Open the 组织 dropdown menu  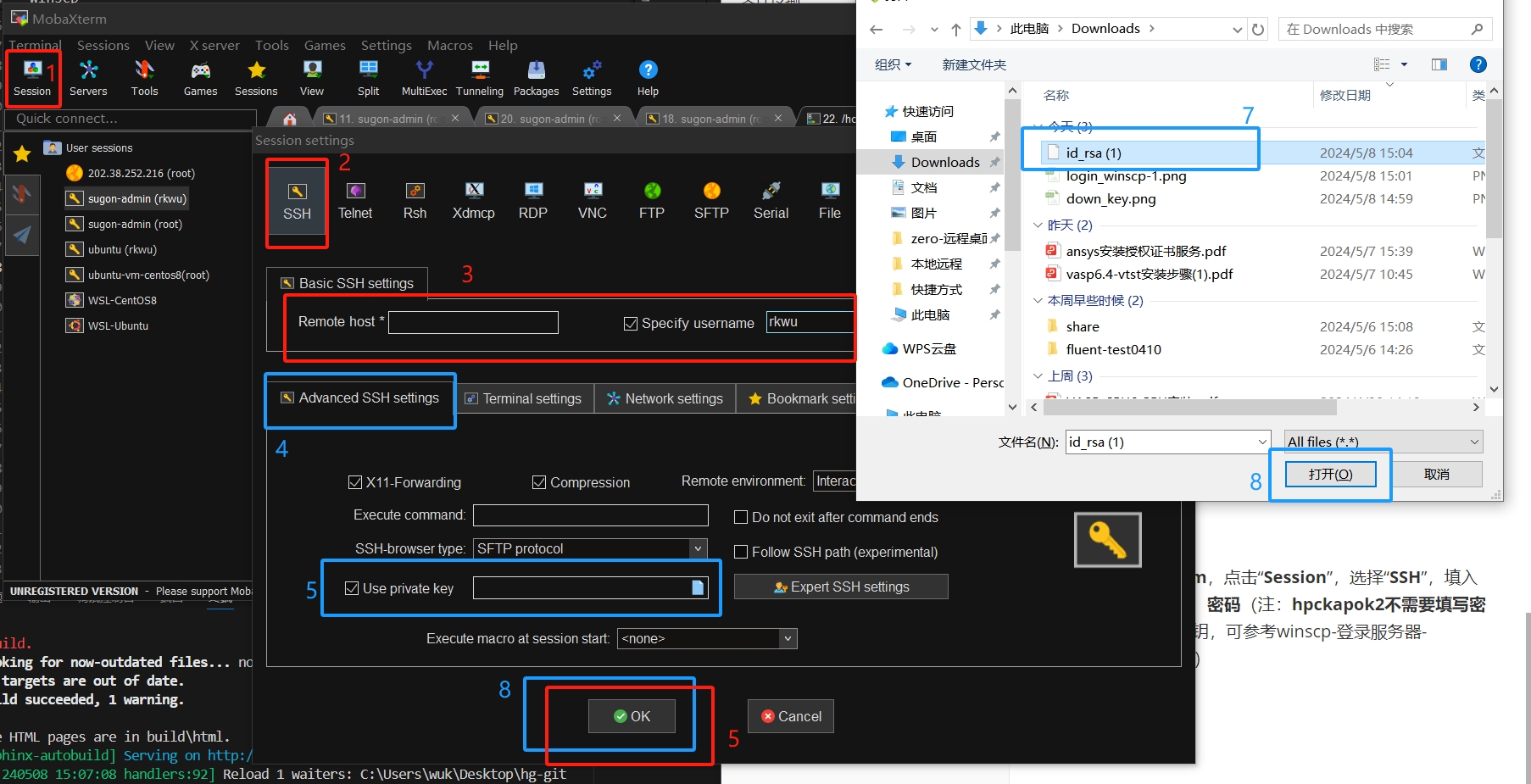pyautogui.click(x=893, y=64)
